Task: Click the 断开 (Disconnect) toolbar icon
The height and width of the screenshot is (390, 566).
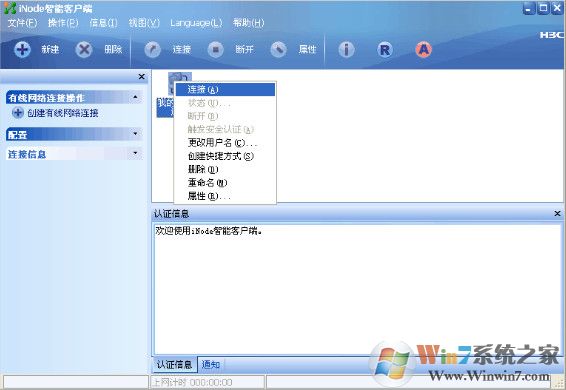Action: tap(215, 49)
